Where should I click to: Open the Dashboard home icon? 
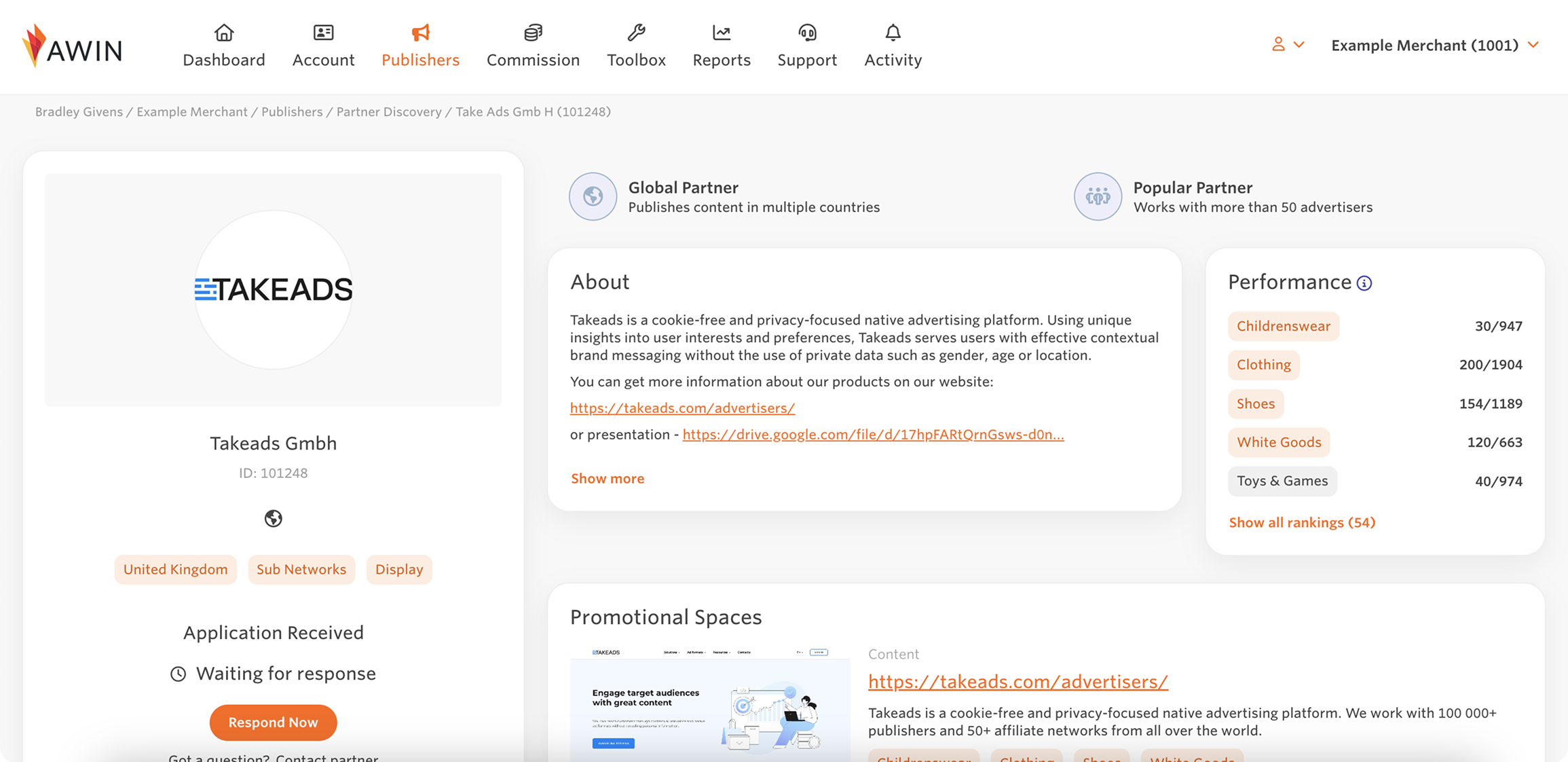click(x=224, y=33)
